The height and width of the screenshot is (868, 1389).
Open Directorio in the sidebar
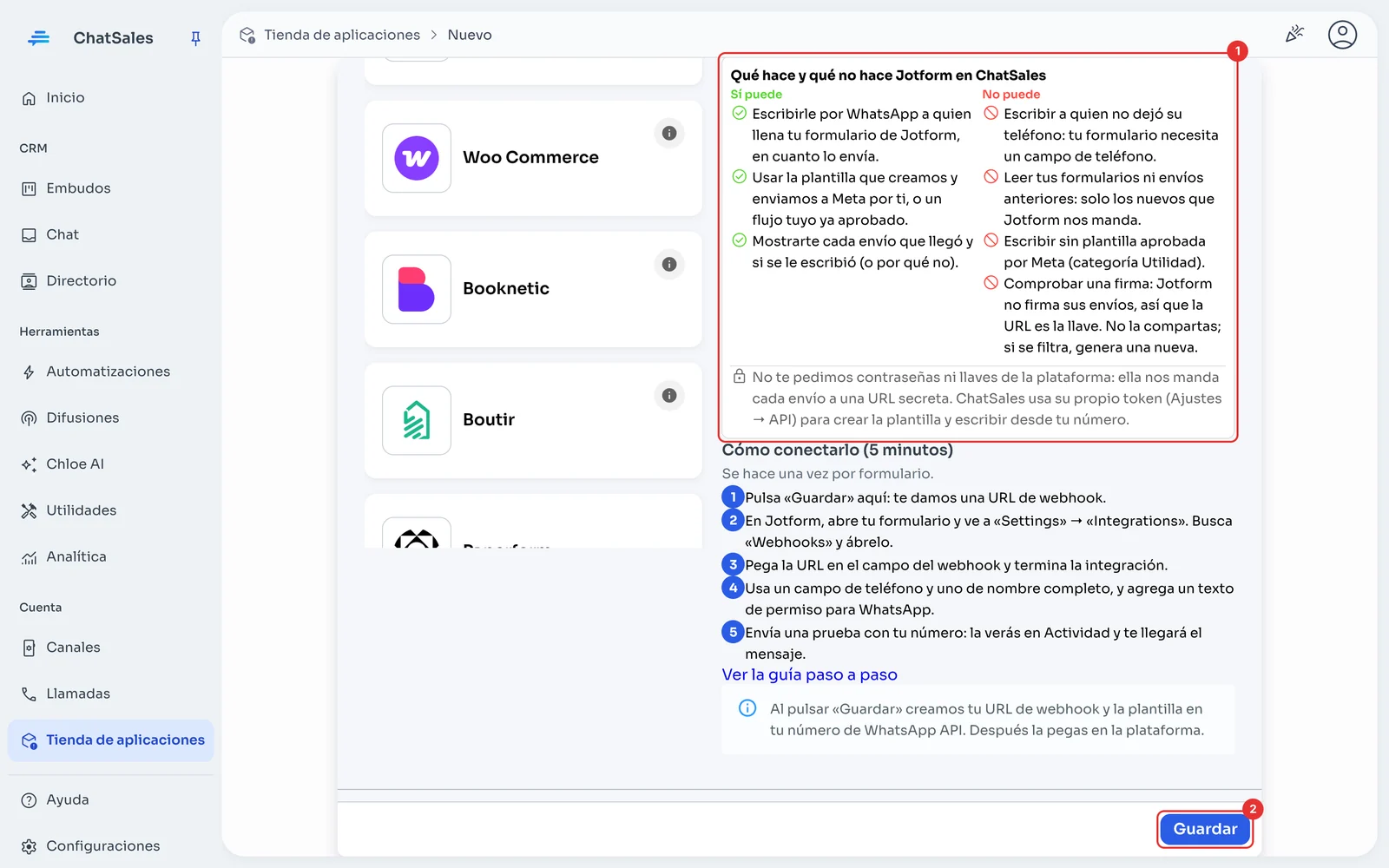(110, 281)
